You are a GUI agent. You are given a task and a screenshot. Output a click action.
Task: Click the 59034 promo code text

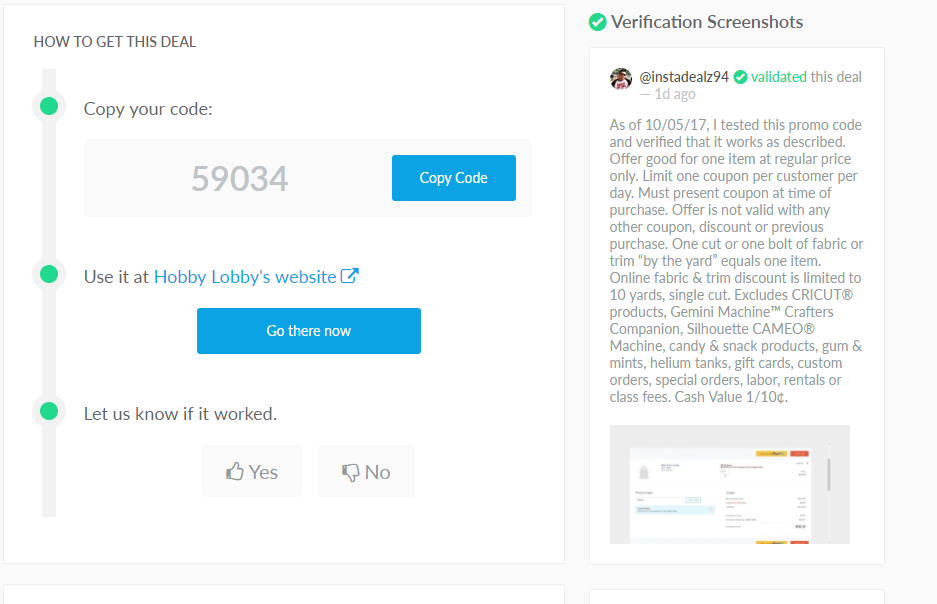point(240,179)
